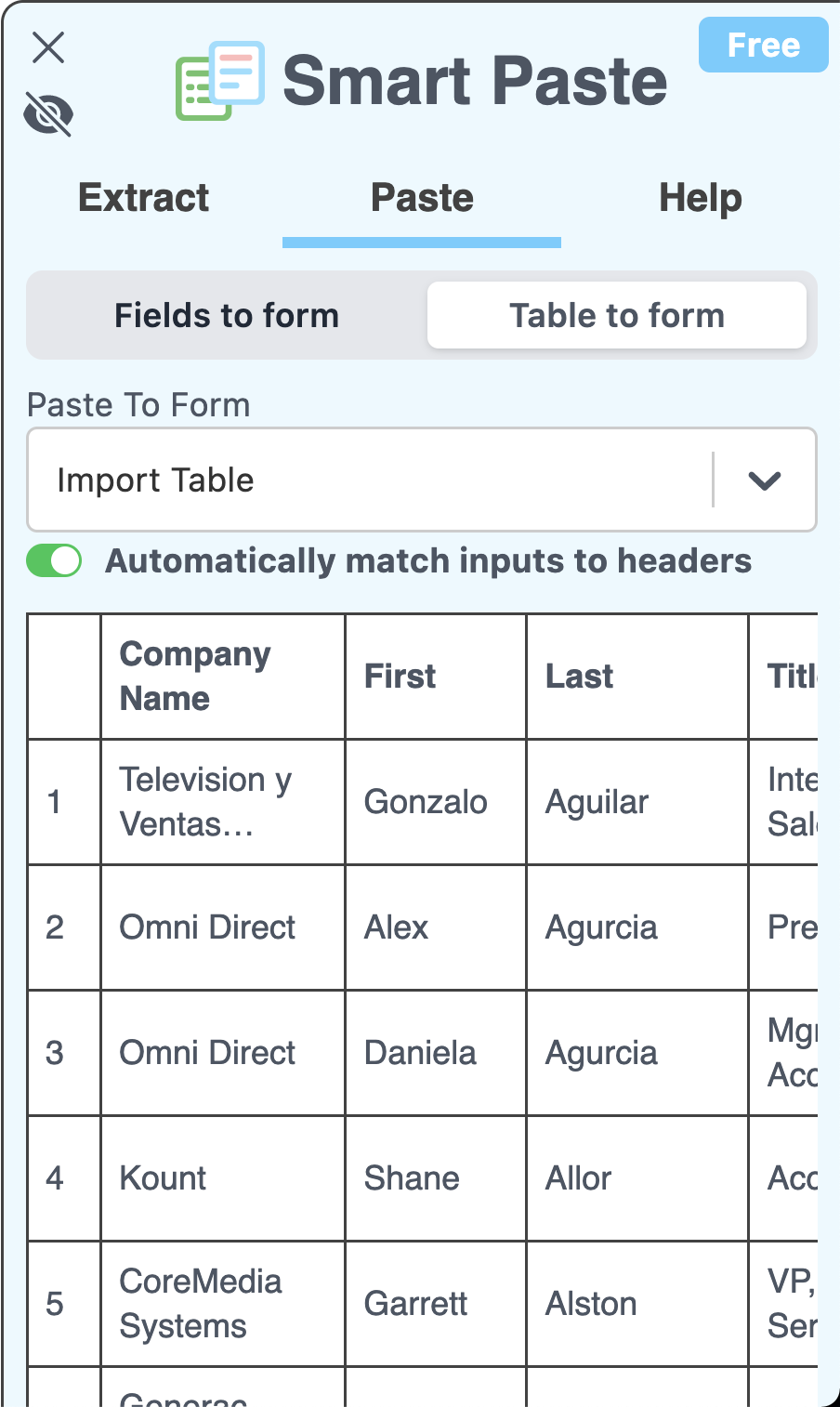840x1407 pixels.
Task: Select the CoreMedia Systems cell
Action: 223,1304
